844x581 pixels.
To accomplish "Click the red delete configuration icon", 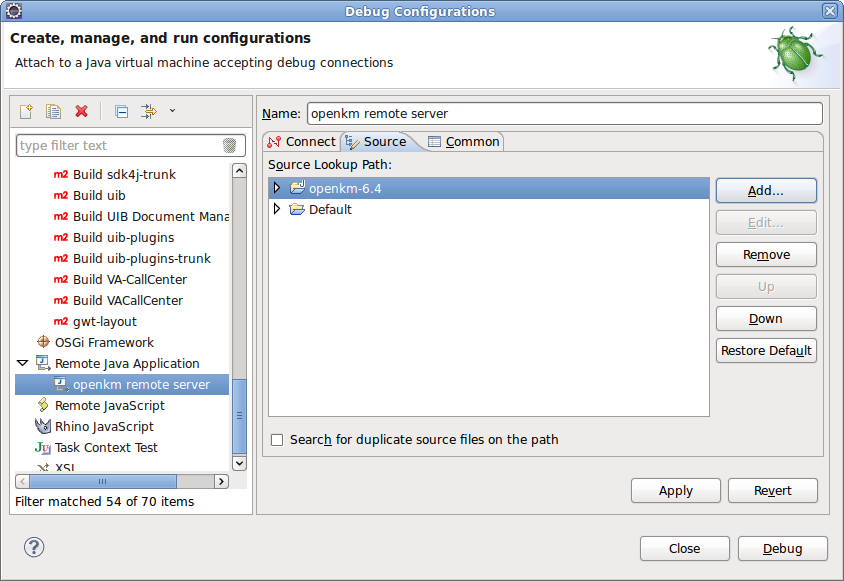I will 82,111.
